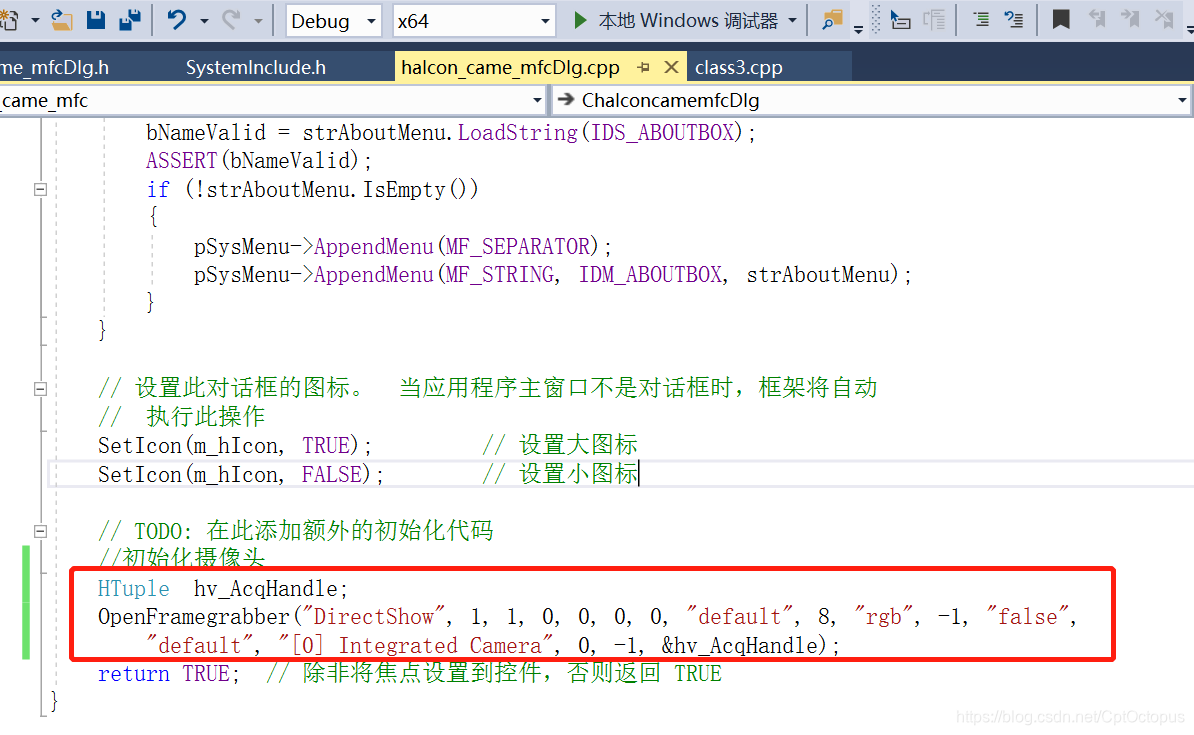Undo the last edit
The height and width of the screenshot is (735, 1194).
[x=177, y=20]
